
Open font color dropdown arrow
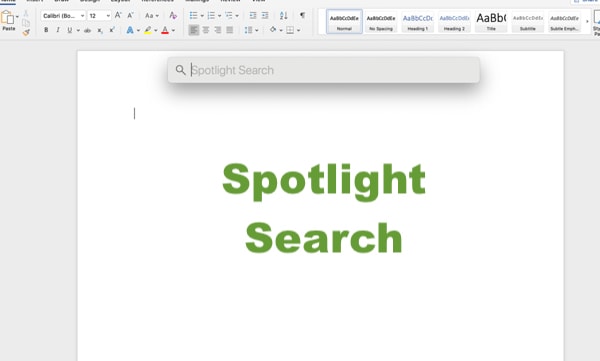(173, 30)
